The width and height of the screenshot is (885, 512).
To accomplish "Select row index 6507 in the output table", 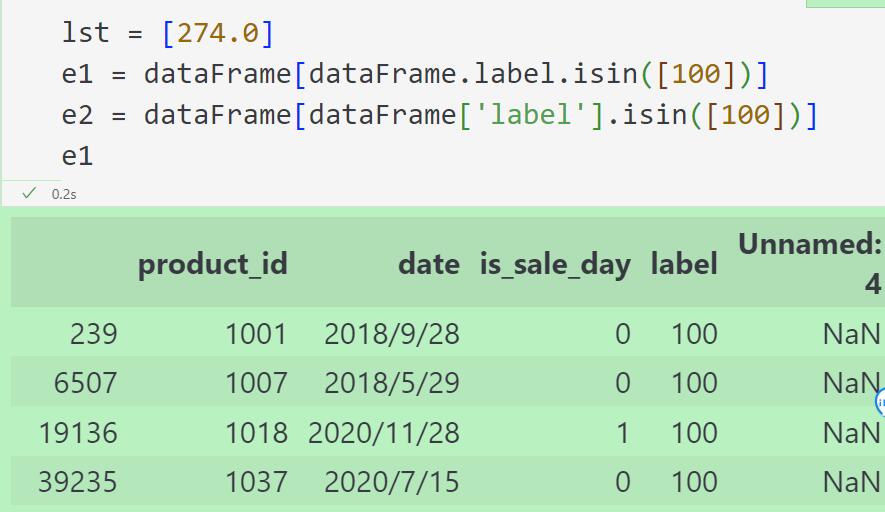I will coord(85,383).
